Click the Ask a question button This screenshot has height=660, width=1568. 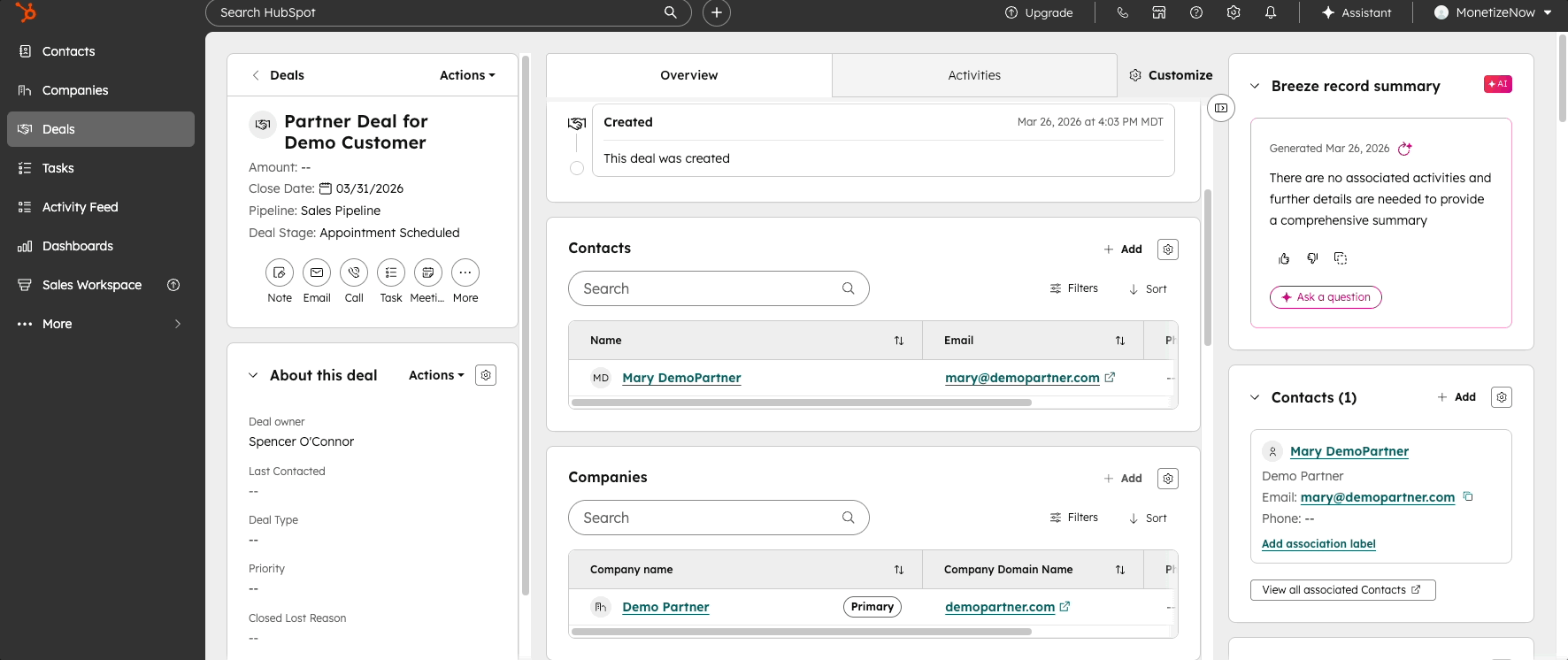tap(1326, 297)
